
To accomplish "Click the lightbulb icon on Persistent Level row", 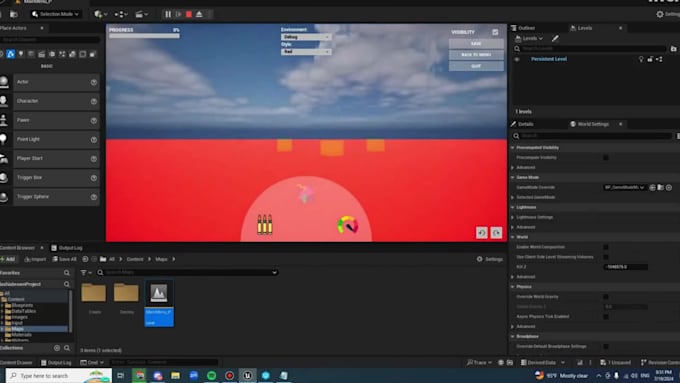I will pyautogui.click(x=641, y=59).
